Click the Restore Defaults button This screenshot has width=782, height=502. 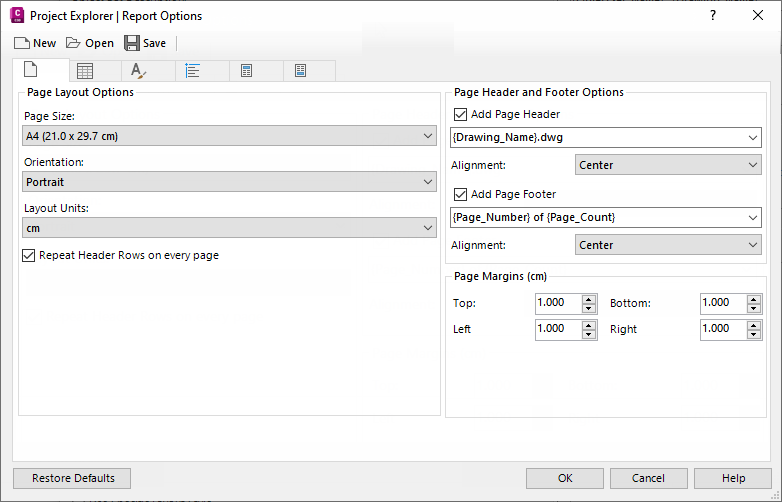(x=72, y=478)
